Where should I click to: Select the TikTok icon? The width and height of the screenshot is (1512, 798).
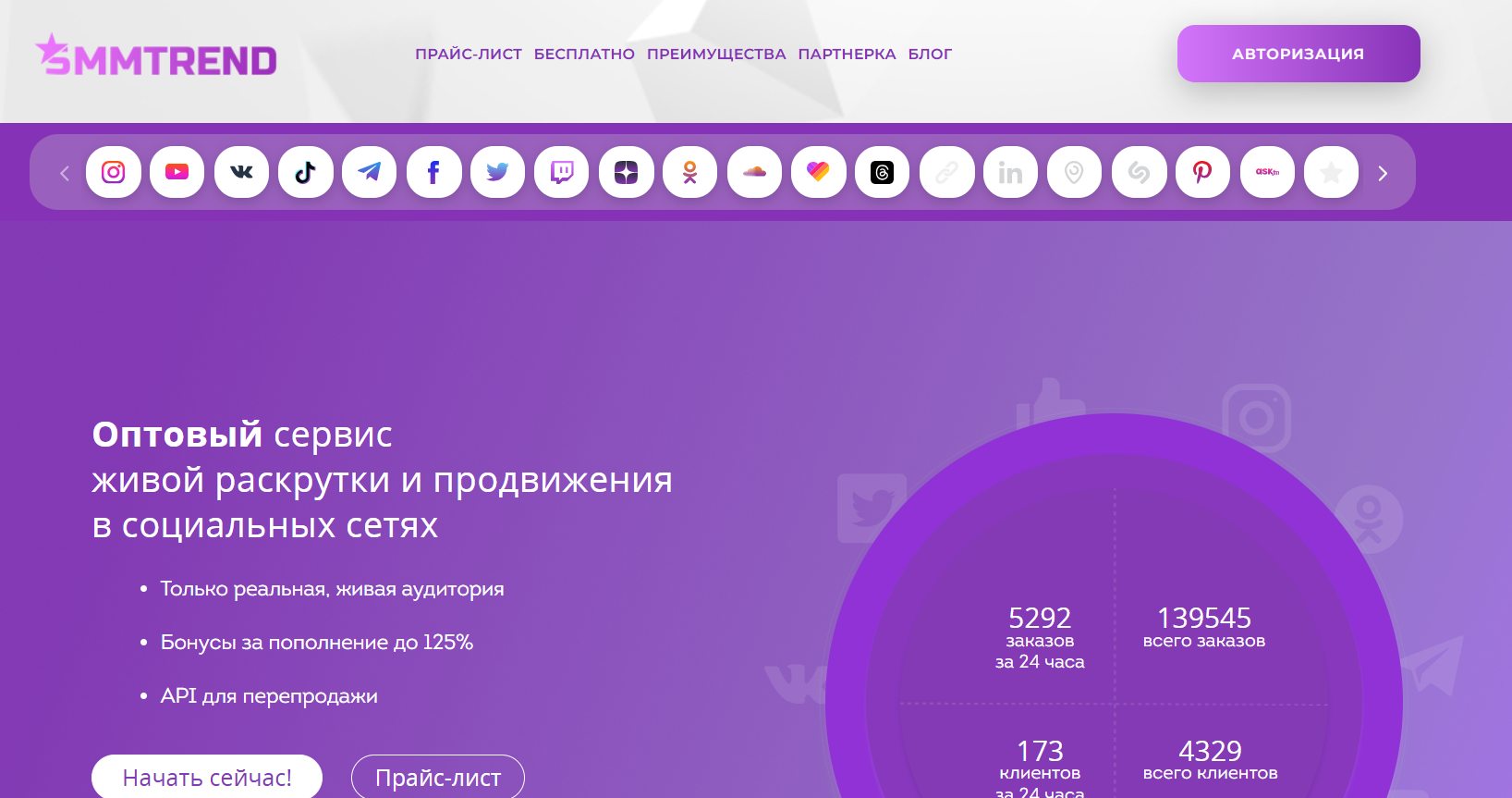306,172
